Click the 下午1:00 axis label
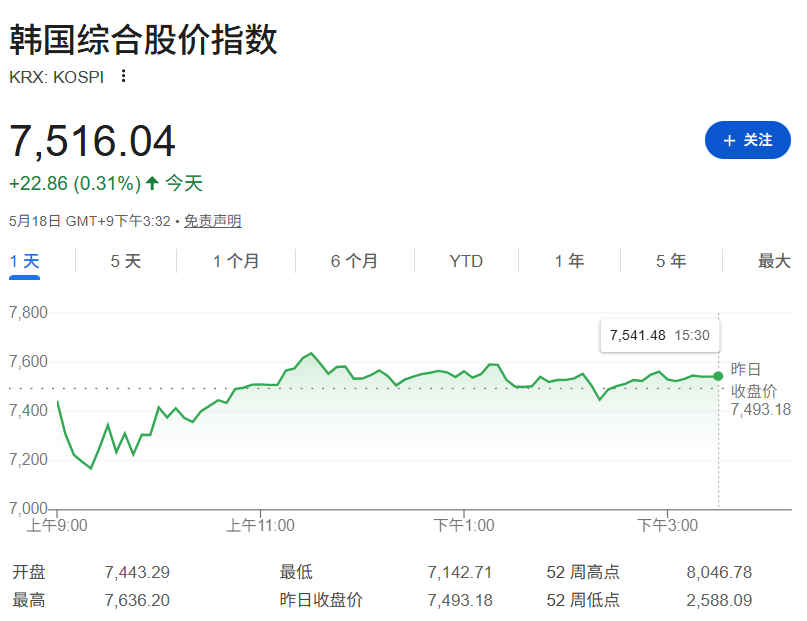Screen dimensions: 807x621 (464, 525)
